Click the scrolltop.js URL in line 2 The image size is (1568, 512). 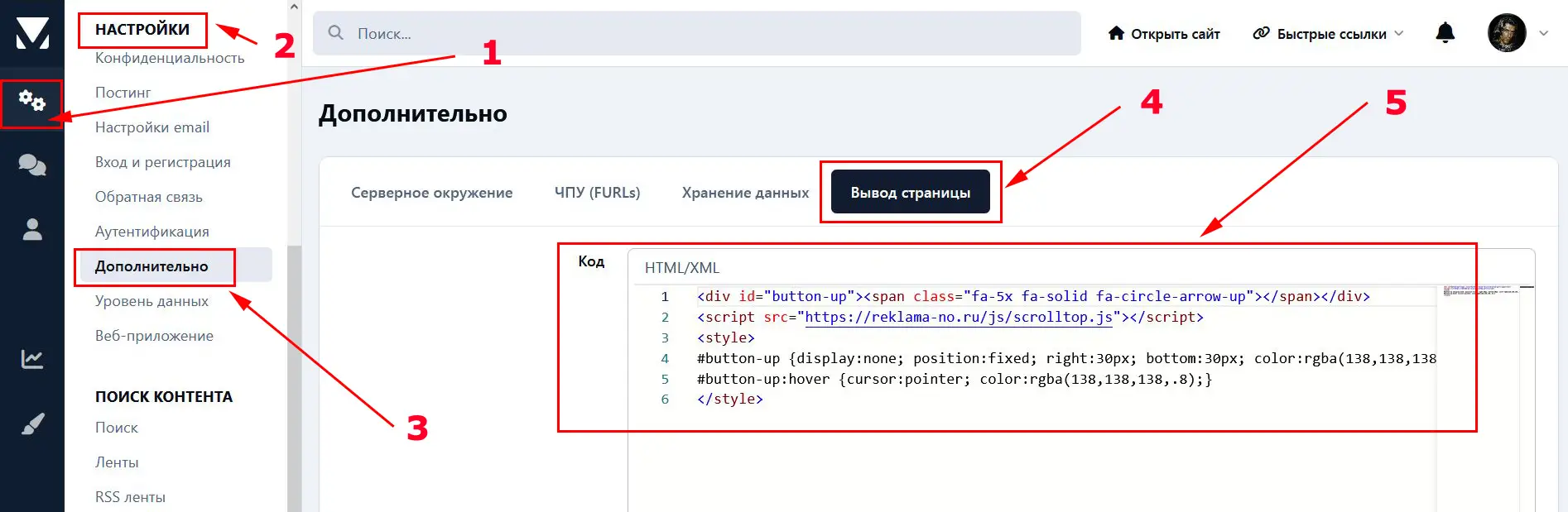[x=959, y=317]
